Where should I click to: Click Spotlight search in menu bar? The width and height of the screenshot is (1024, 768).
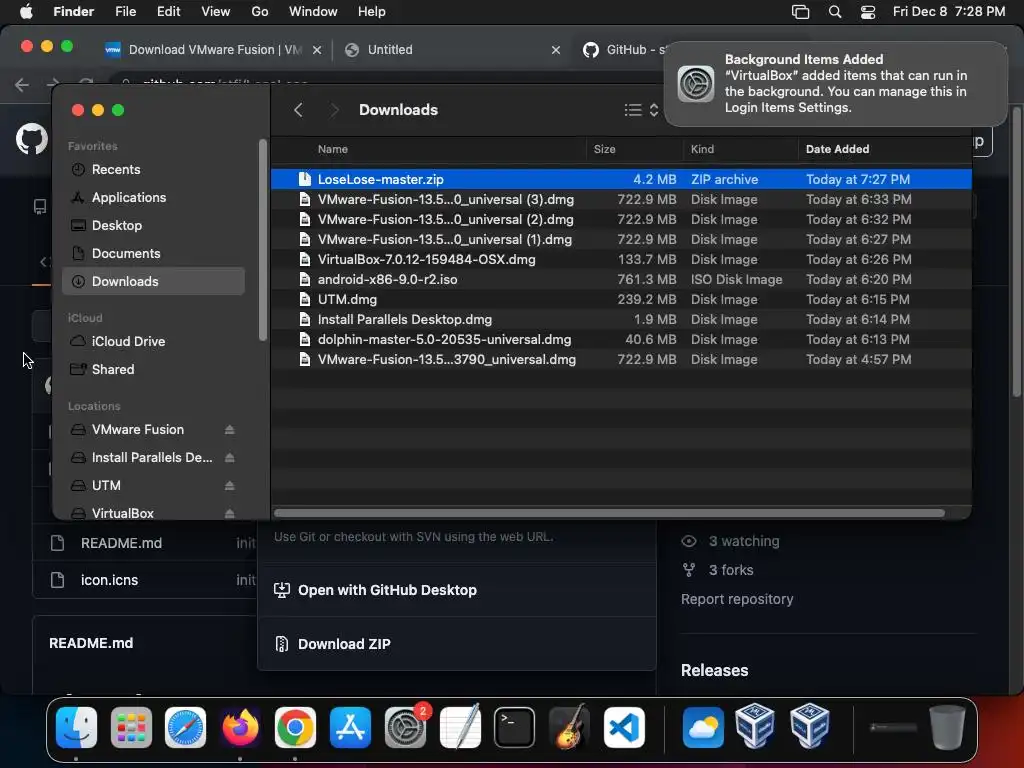835,12
